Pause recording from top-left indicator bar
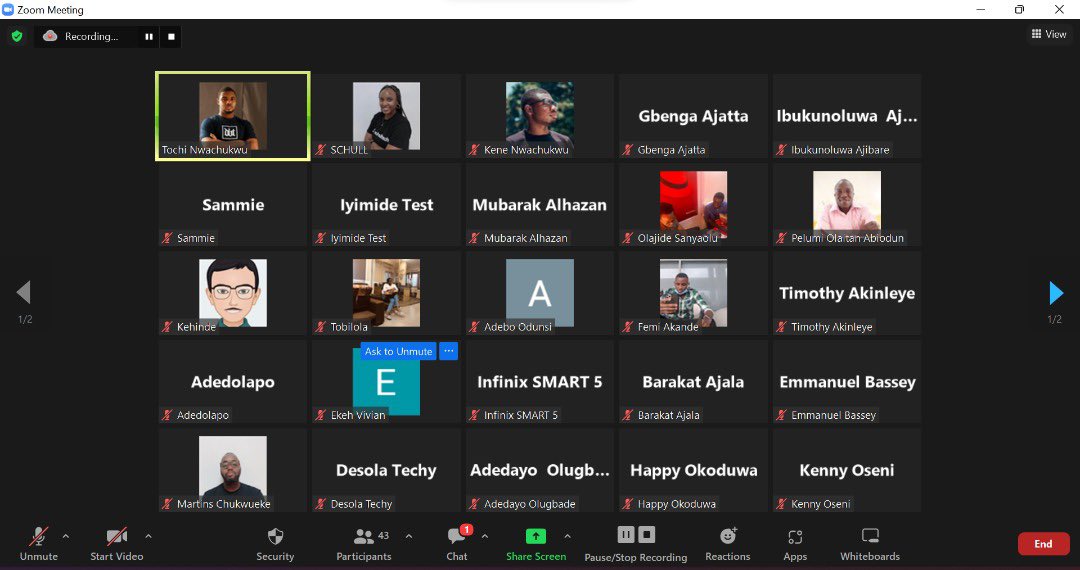This screenshot has width=1080, height=570. [x=149, y=36]
